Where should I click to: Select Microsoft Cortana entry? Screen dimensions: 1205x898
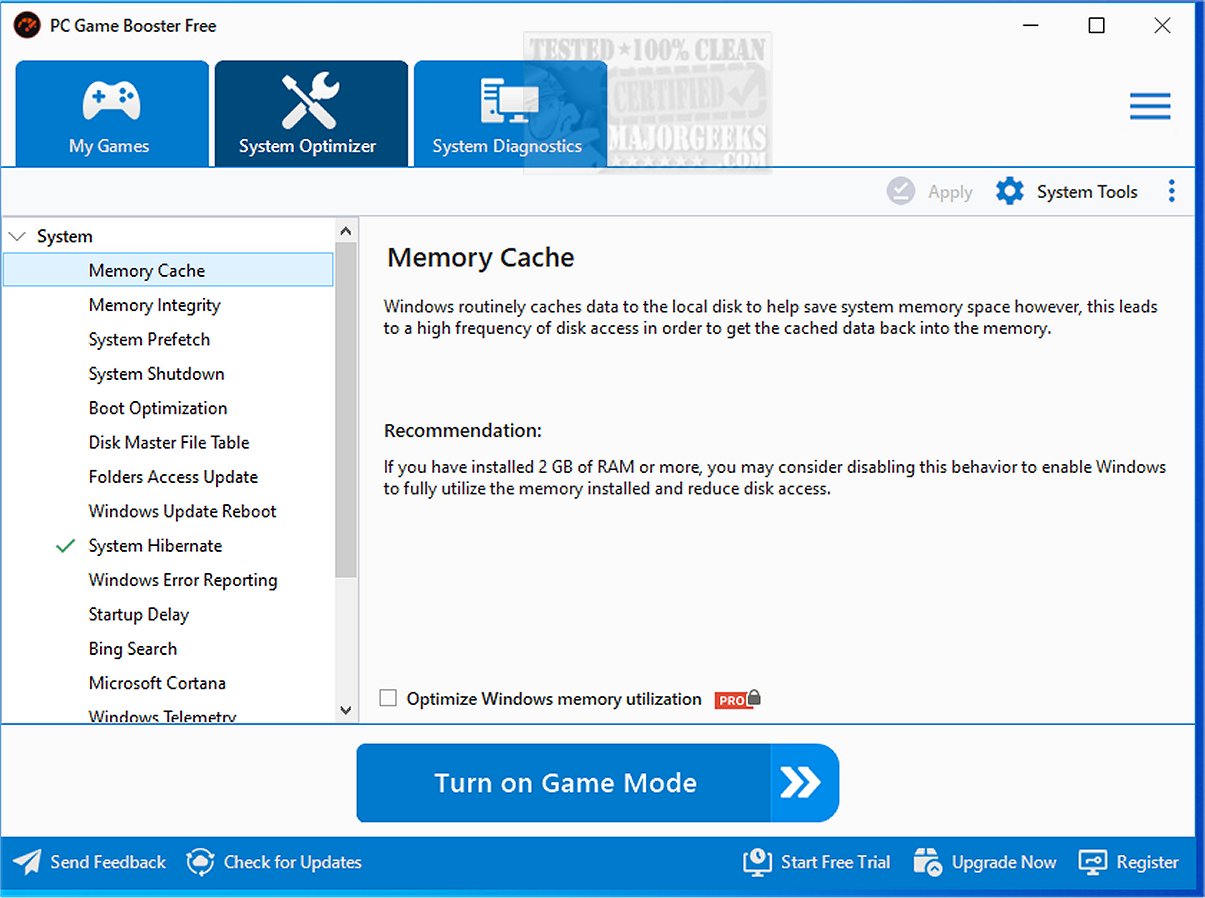[x=157, y=683]
